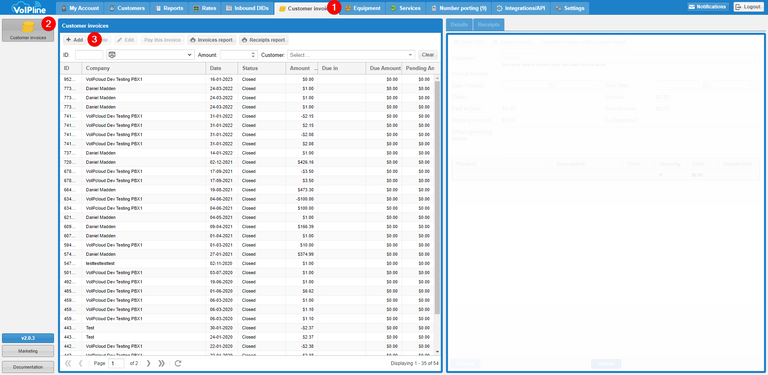Click the v2.0.3 version button
Image resolution: width=768 pixels, height=375 pixels.
click(x=28, y=338)
